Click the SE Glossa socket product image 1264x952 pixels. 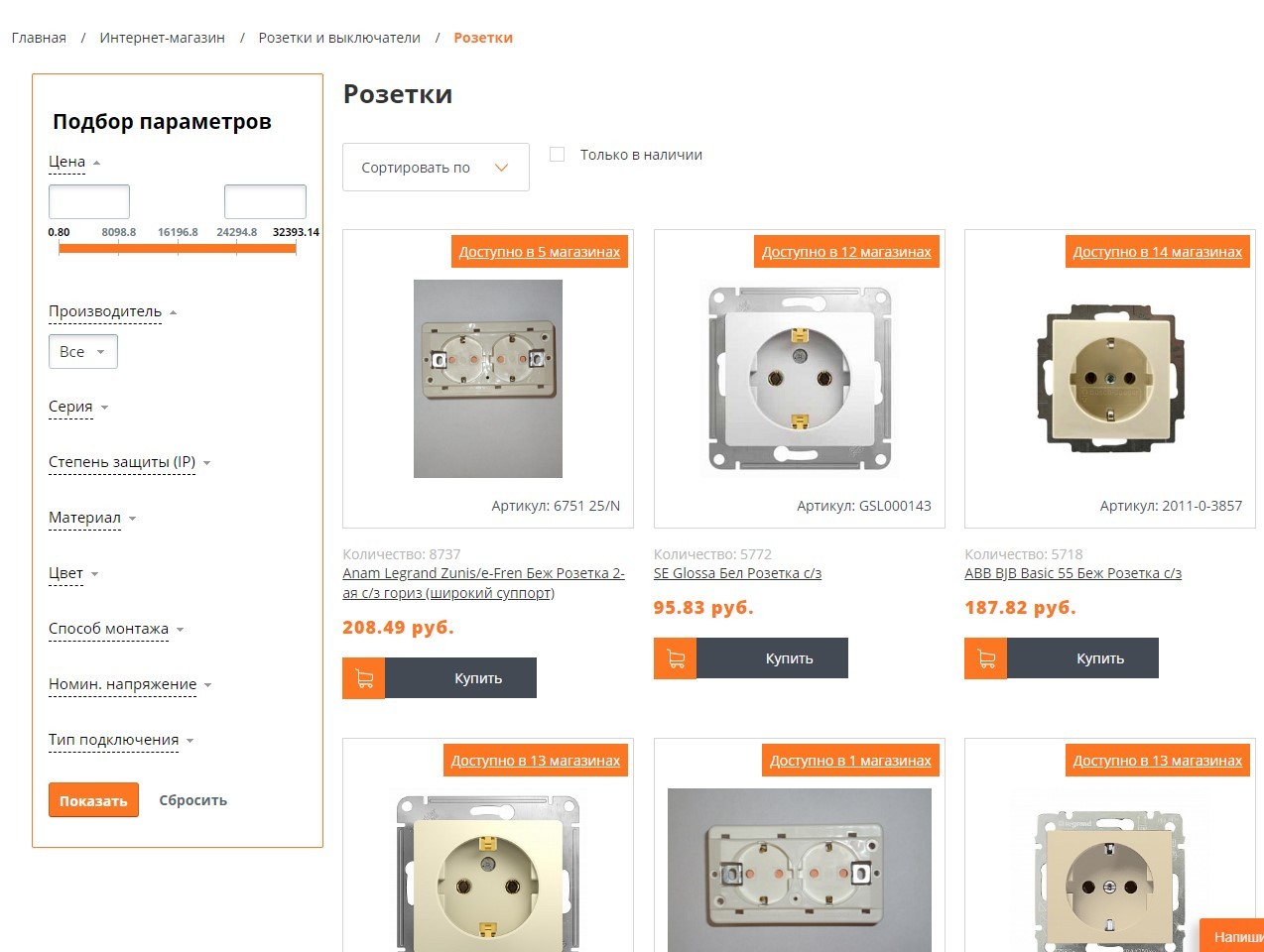coord(800,378)
